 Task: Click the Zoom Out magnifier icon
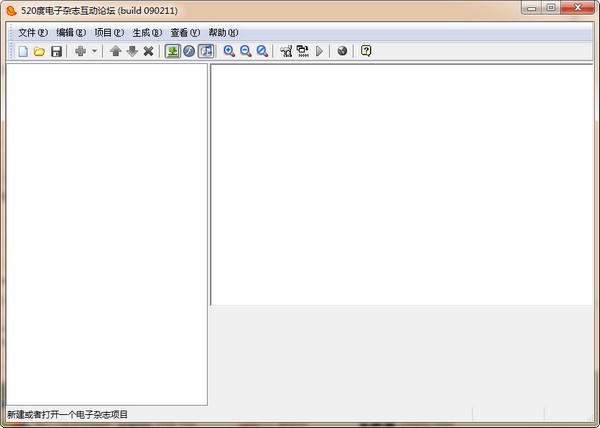245,51
